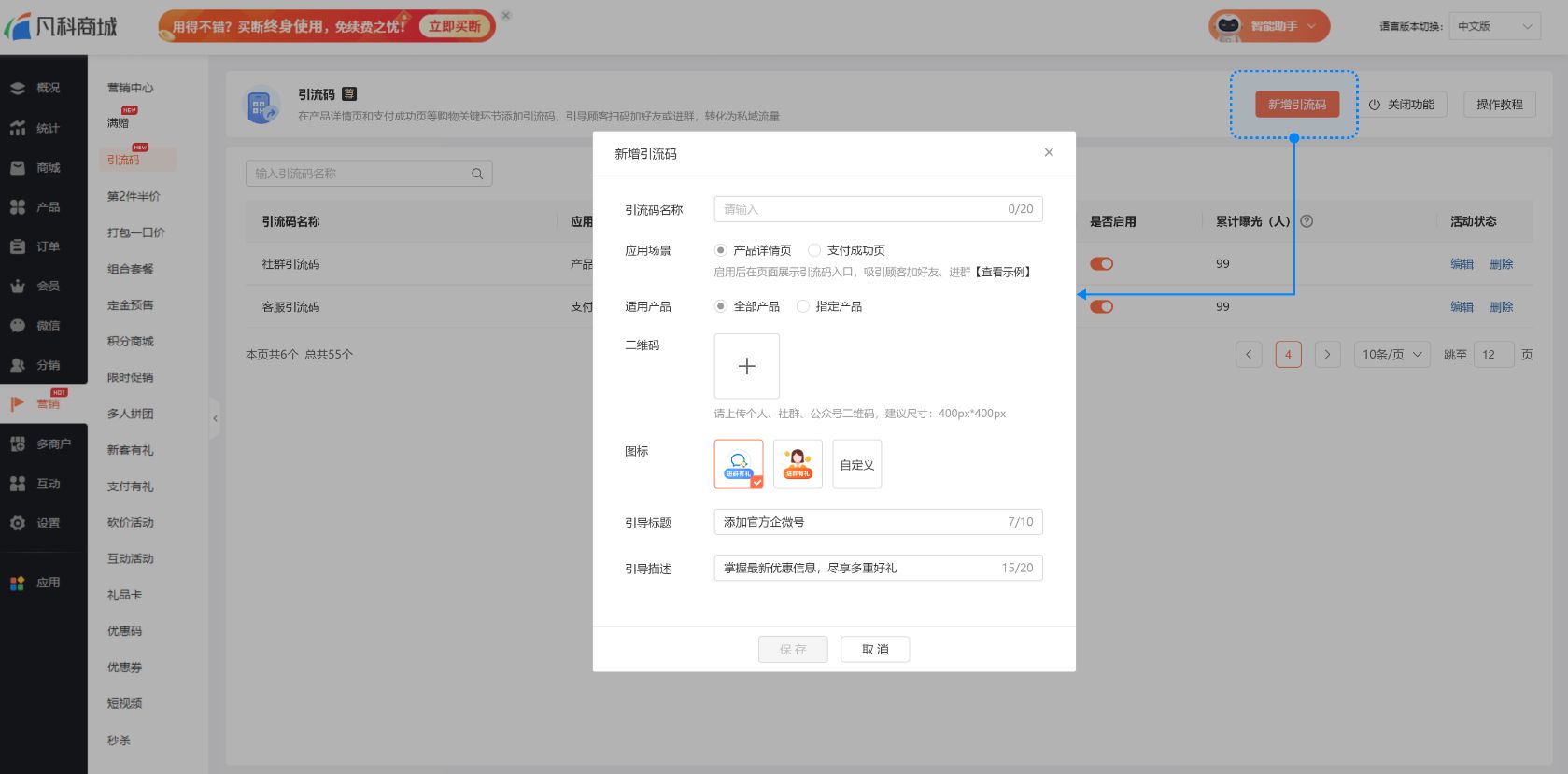Close the 新增引流码 dialog with X
Image resolution: width=1568 pixels, height=774 pixels.
(1049, 152)
